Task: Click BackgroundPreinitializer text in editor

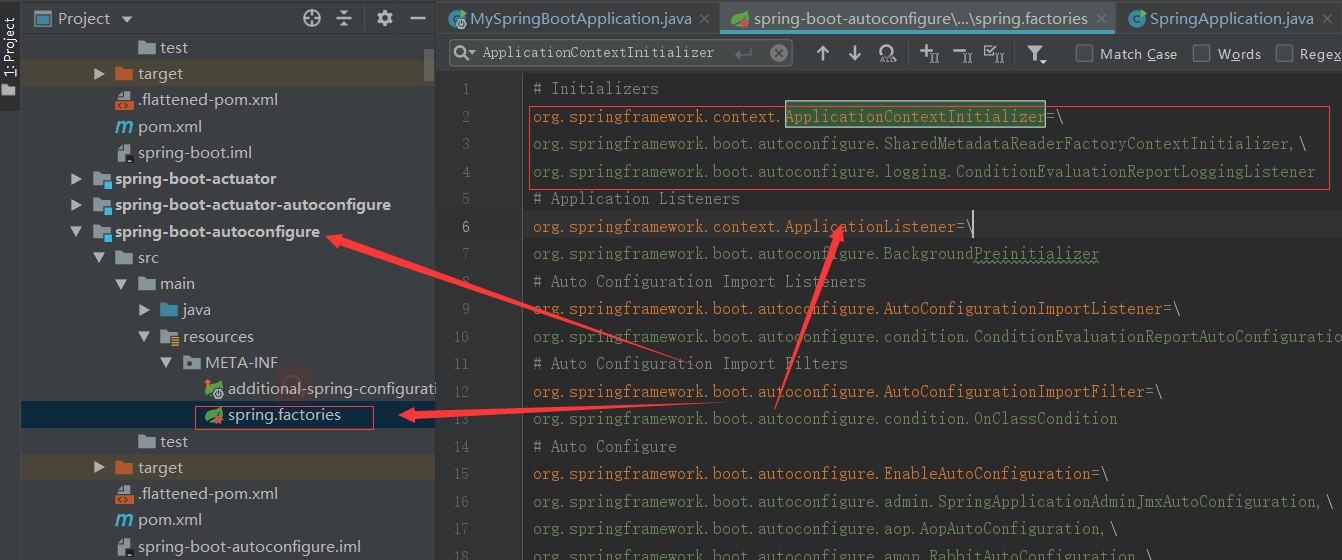Action: [991, 254]
